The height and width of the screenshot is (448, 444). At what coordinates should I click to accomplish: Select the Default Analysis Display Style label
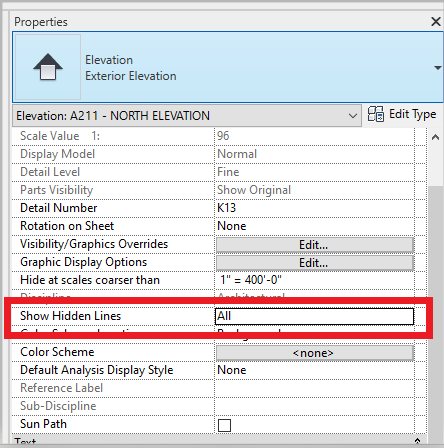97,370
